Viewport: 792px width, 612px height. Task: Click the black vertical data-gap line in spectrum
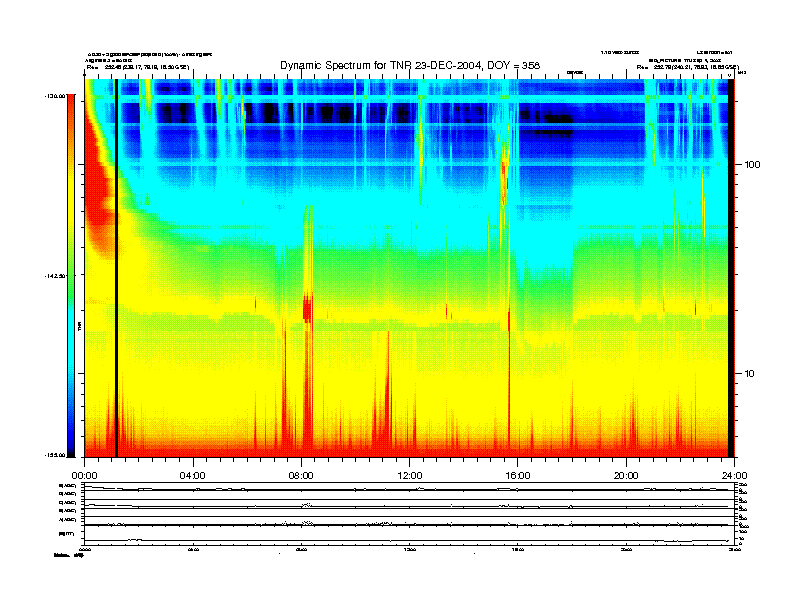[x=116, y=268]
